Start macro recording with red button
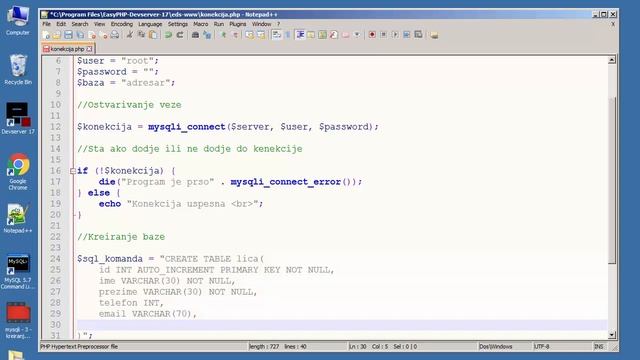 372,35
